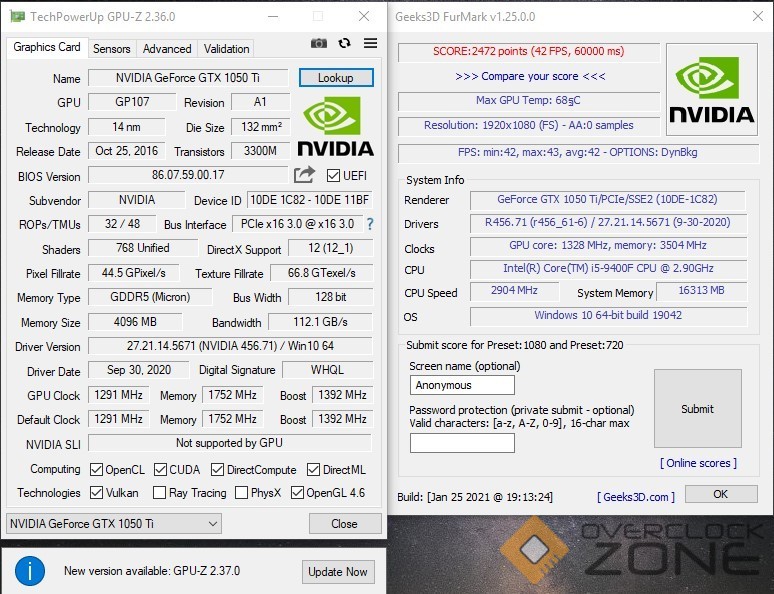Click the NVIDIA logo in GPU-Z
The image size is (774, 594).
click(x=336, y=126)
